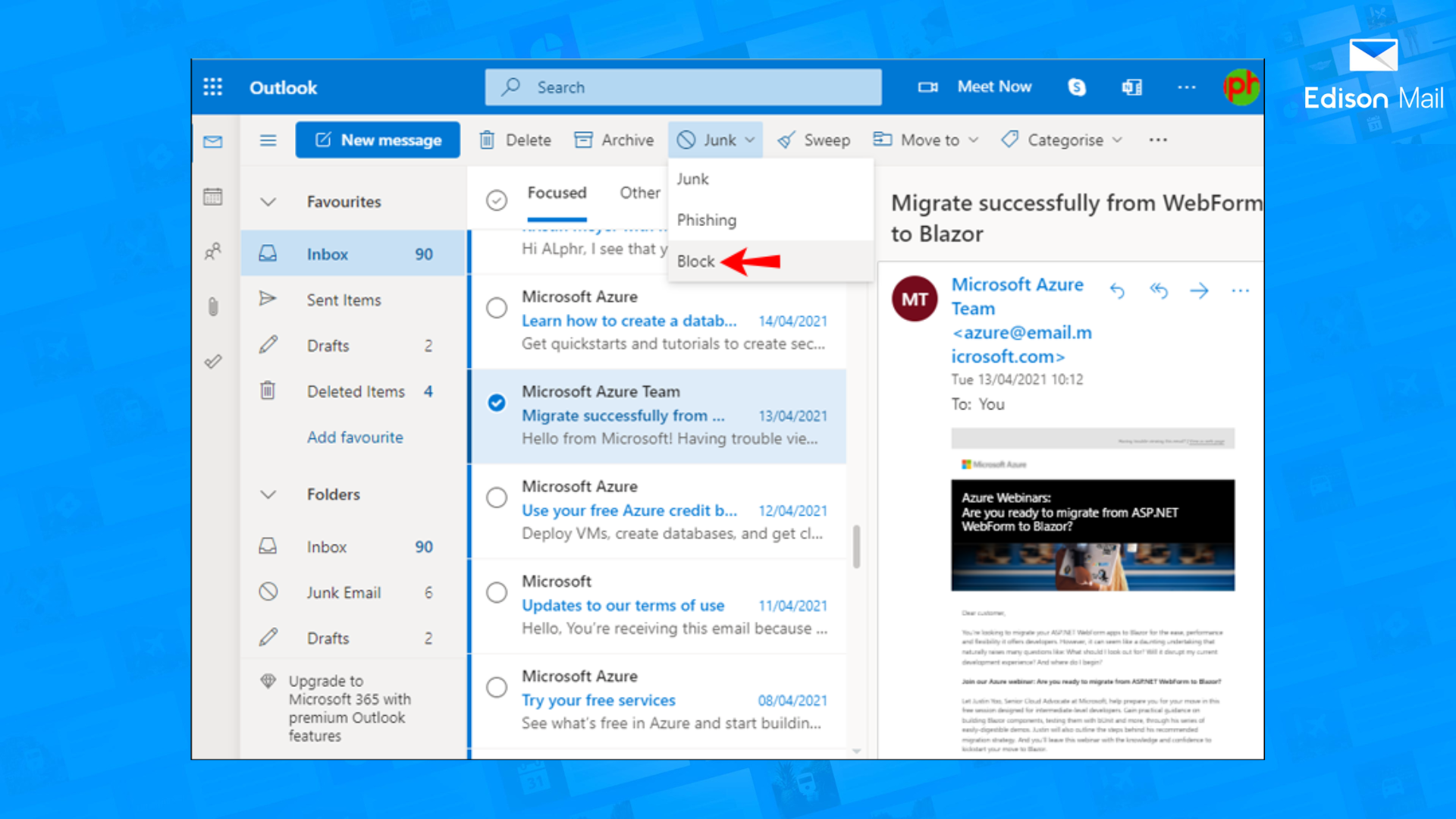This screenshot has width=1456, height=819.
Task: Click the attachments icon in the sidebar
Action: tap(213, 306)
